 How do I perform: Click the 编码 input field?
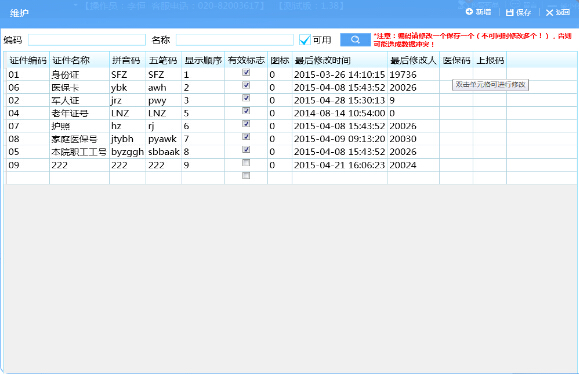(87, 40)
